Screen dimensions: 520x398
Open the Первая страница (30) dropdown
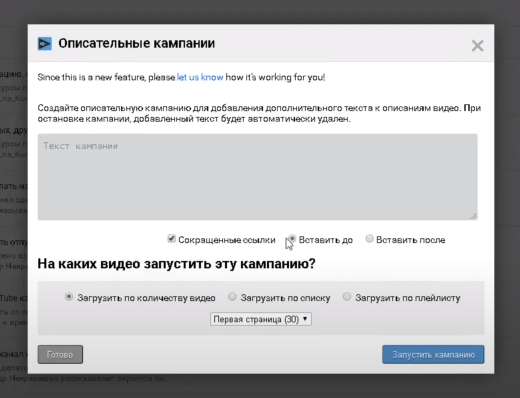pos(261,319)
